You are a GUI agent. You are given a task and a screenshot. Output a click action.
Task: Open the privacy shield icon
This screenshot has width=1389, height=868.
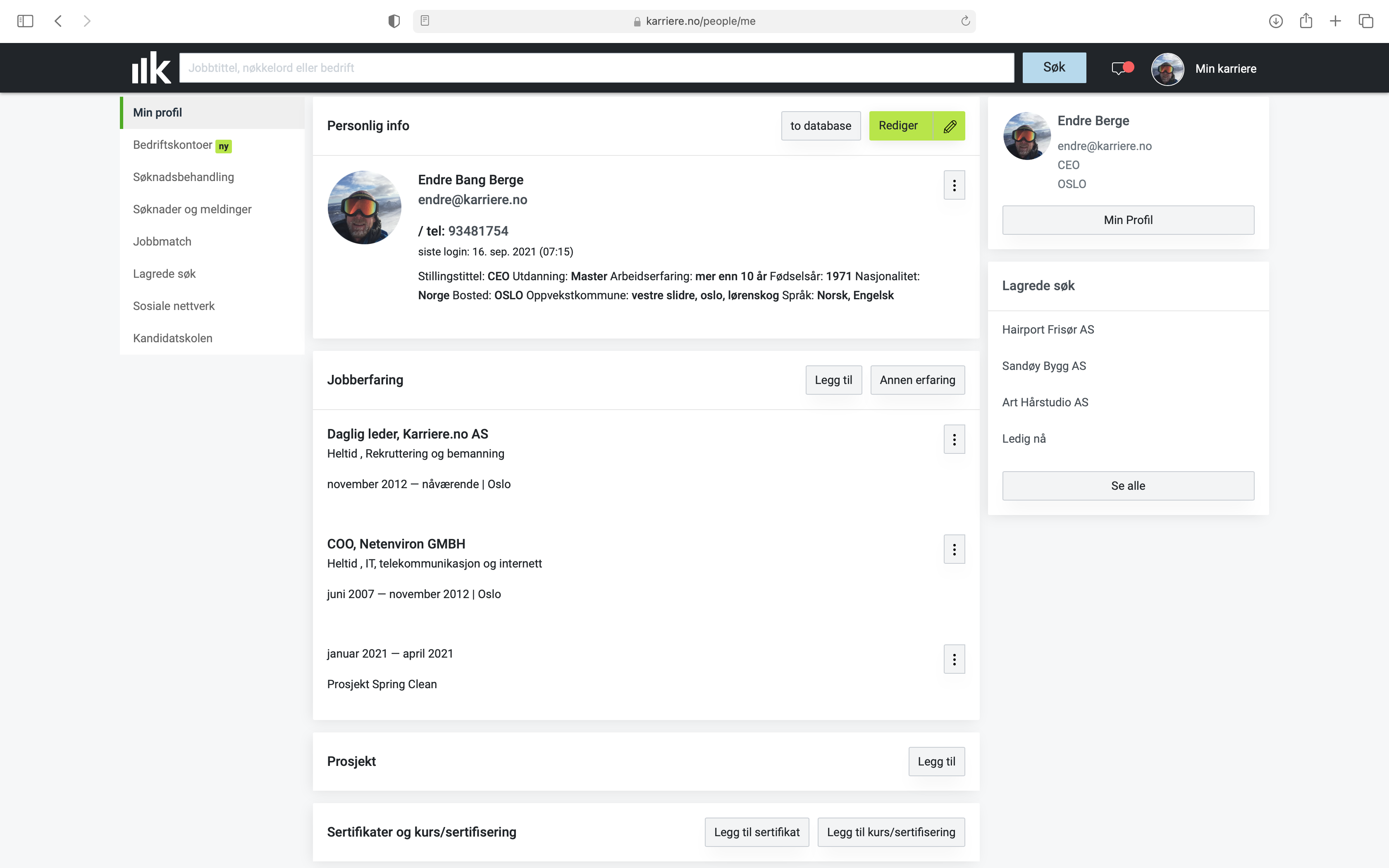coord(394,21)
